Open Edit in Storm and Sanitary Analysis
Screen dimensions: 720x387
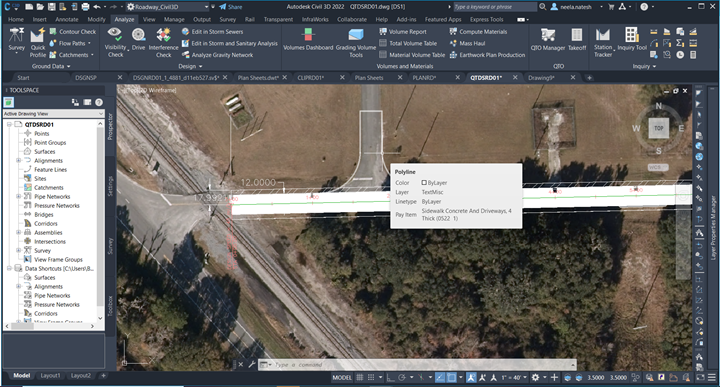pos(230,43)
